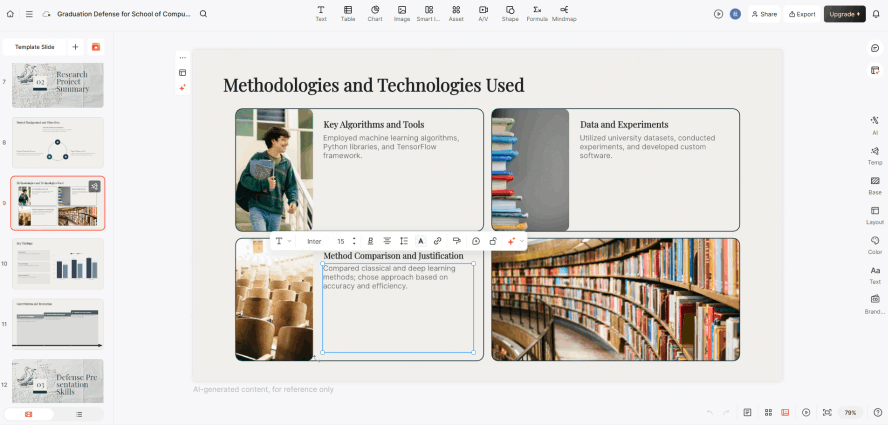
Task: Click the format painter icon
Action: click(x=456, y=241)
